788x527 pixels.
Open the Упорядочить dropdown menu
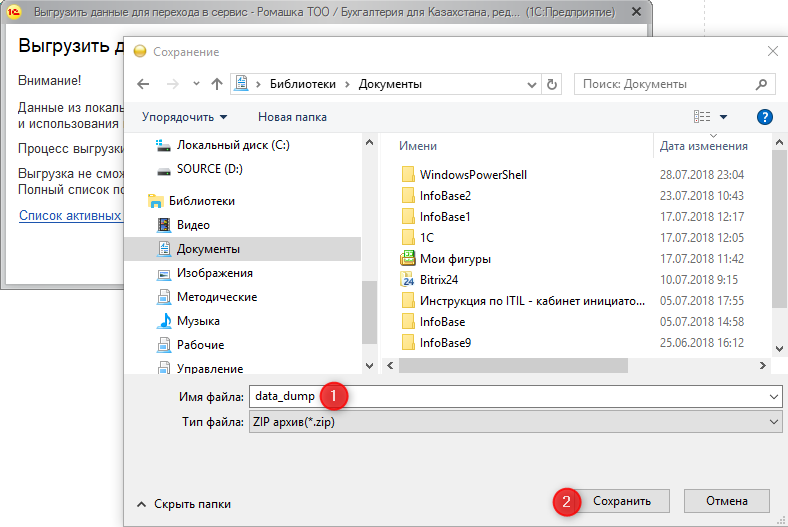click(x=184, y=117)
